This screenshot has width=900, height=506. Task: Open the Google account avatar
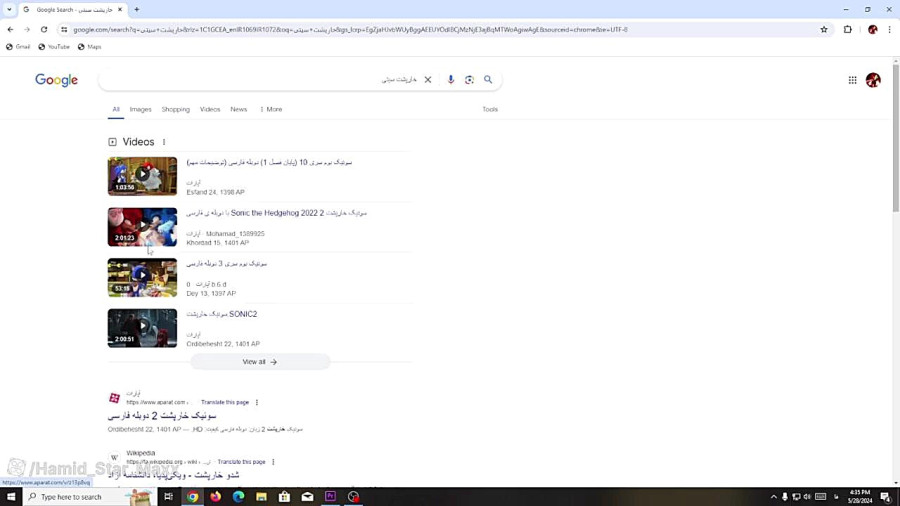873,80
